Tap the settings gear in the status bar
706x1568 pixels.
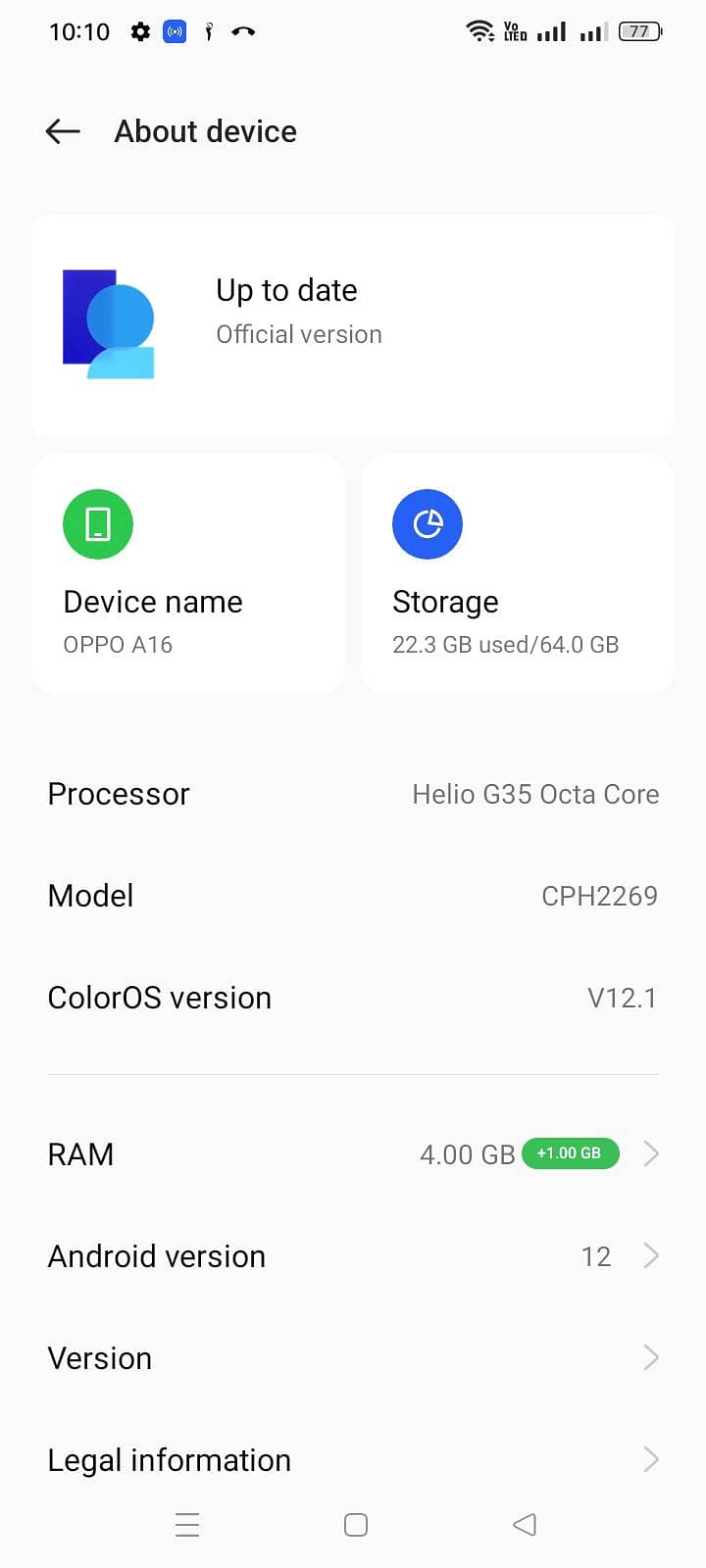pyautogui.click(x=140, y=31)
